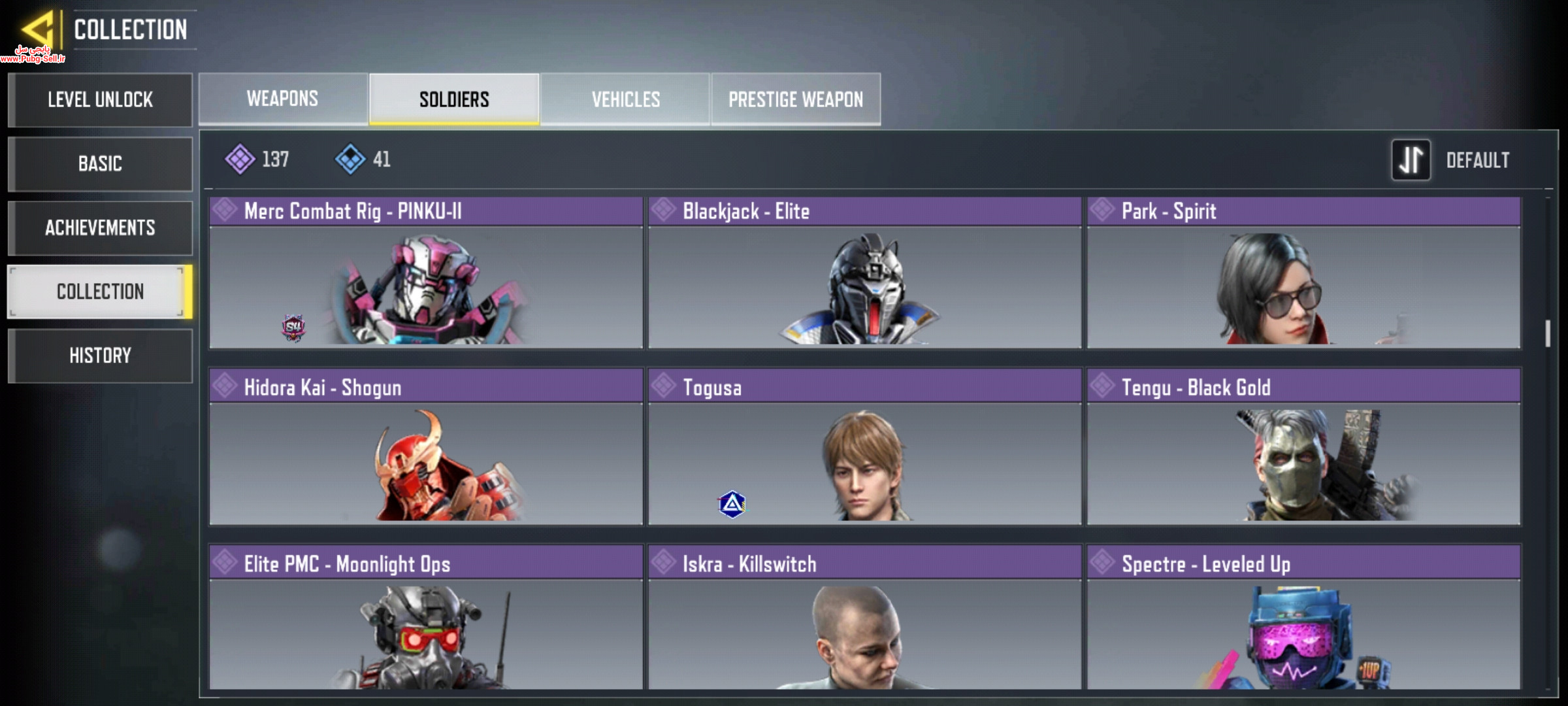Click the purple epic rarity diamond icon
The width and height of the screenshot is (1568, 706).
(x=240, y=159)
